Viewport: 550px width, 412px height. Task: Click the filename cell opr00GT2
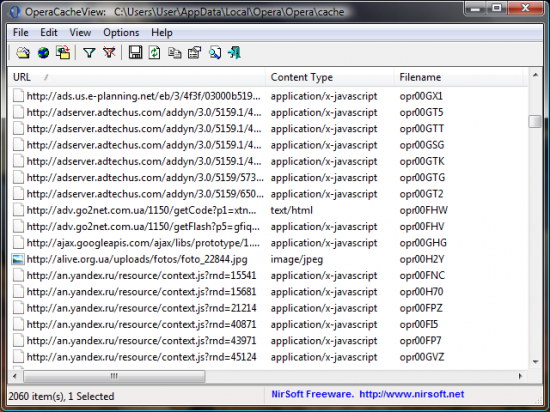coord(421,194)
